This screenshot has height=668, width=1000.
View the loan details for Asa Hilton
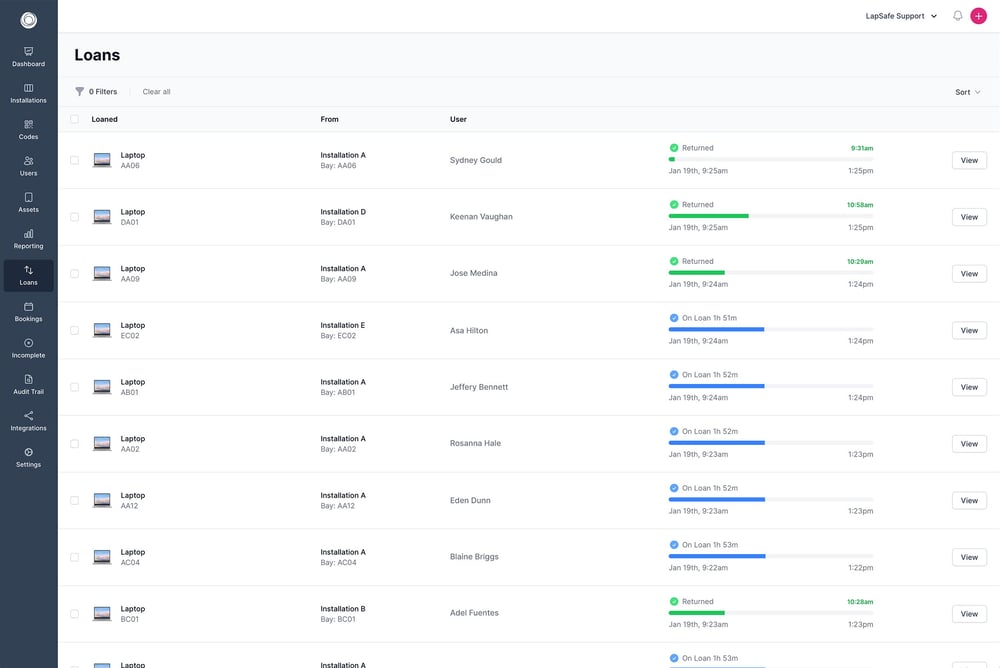[968, 330]
